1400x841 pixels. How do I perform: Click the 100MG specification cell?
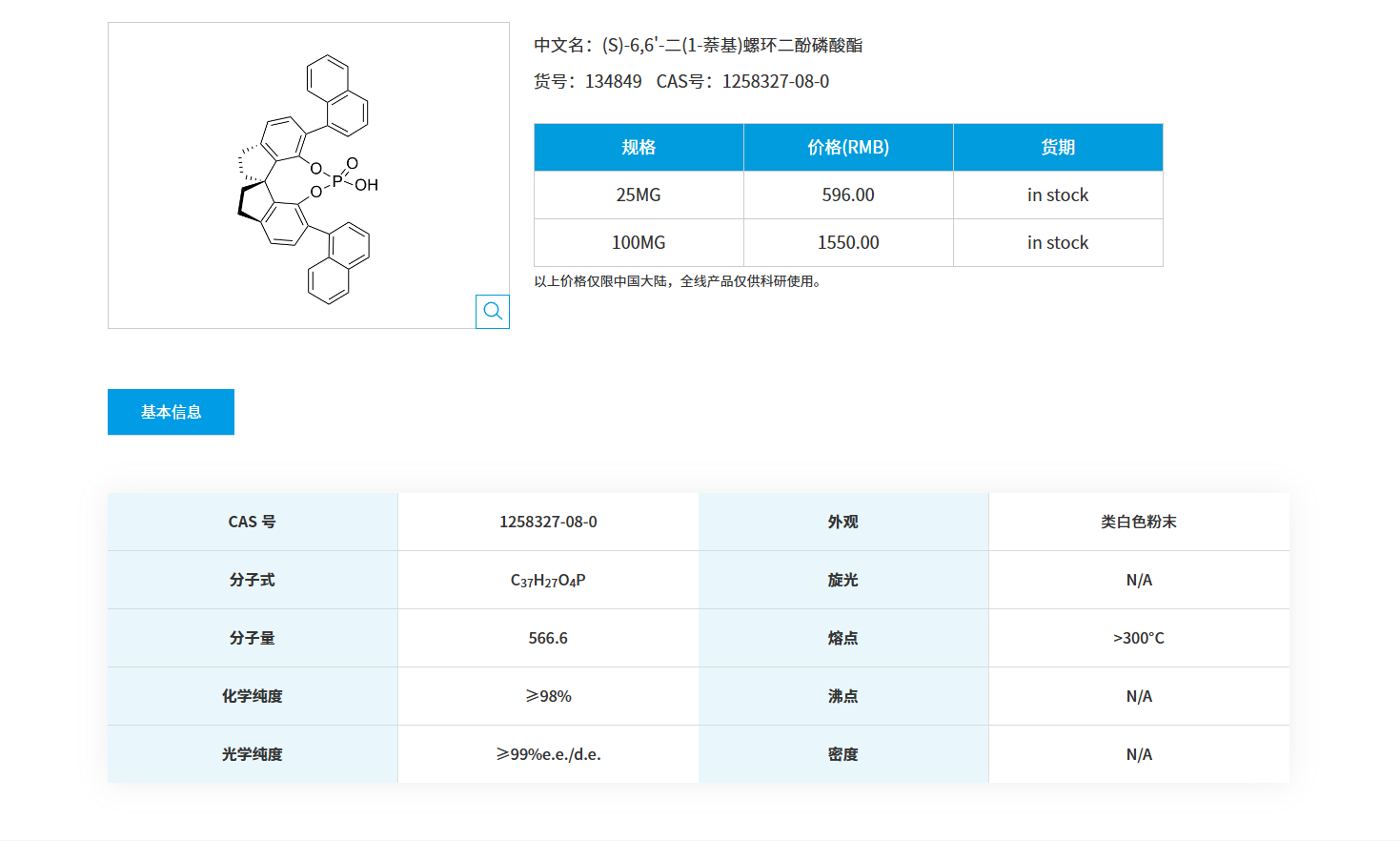click(x=639, y=242)
